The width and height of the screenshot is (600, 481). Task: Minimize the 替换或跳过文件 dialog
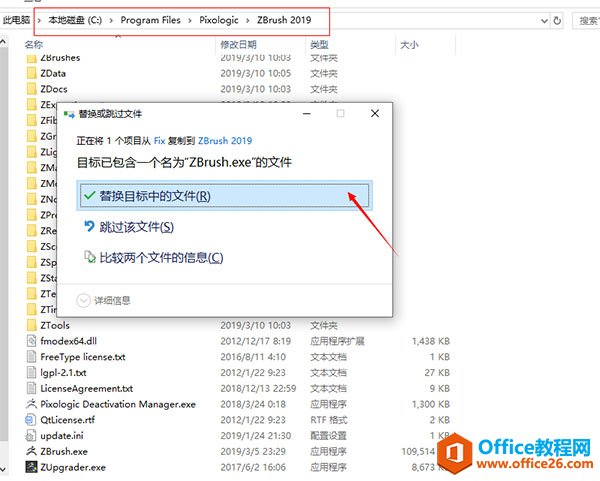[307, 113]
